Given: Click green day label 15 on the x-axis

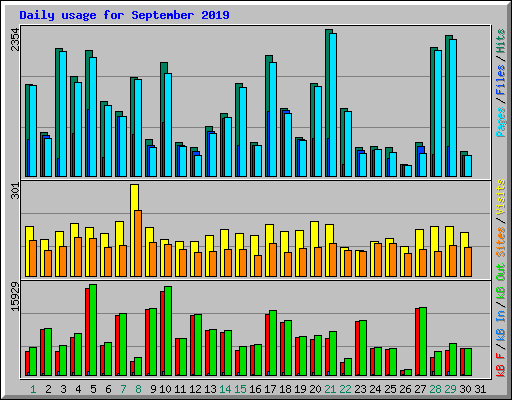Looking at the screenshot, I should tap(240, 389).
